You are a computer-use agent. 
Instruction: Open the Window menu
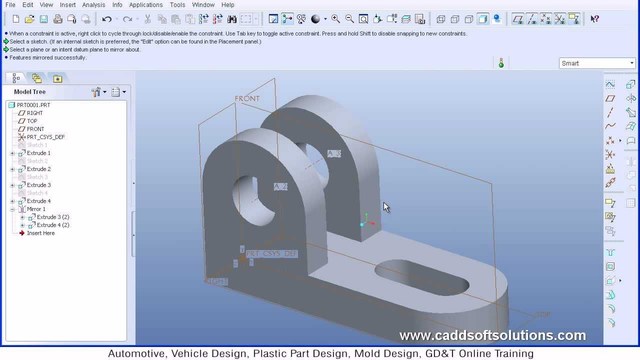203,5
